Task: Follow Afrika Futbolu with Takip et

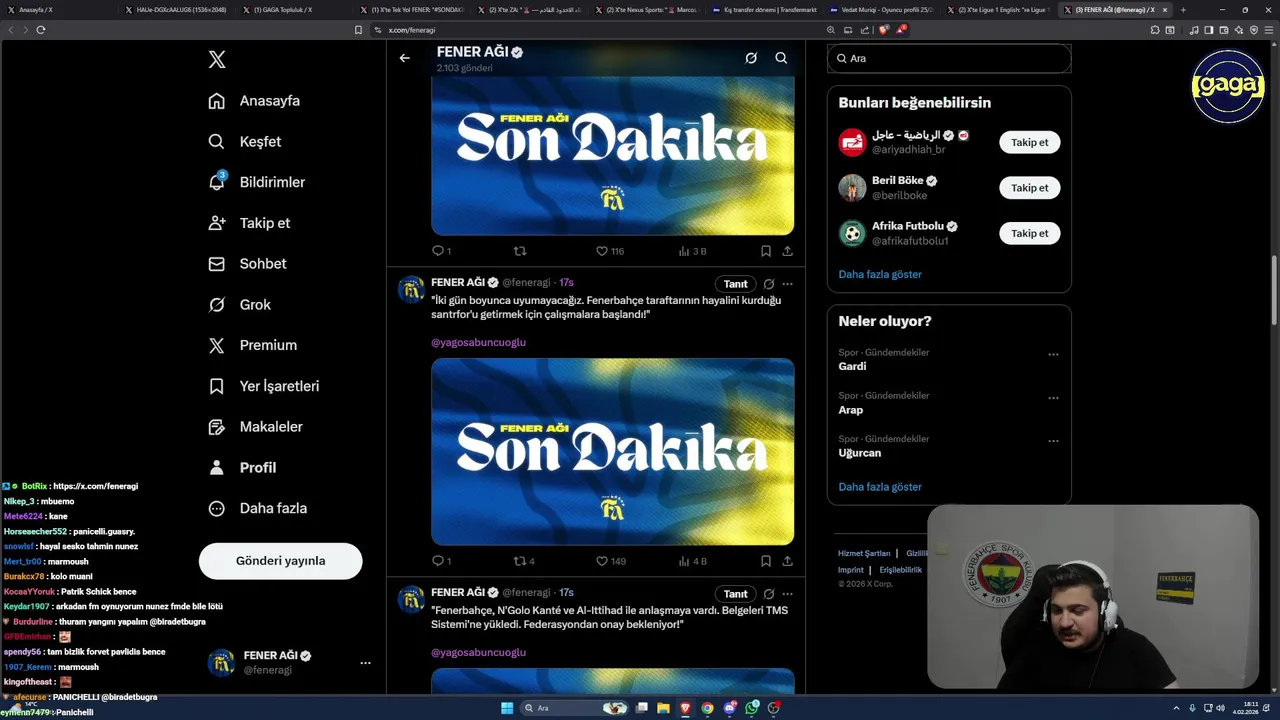Action: coord(1029,233)
